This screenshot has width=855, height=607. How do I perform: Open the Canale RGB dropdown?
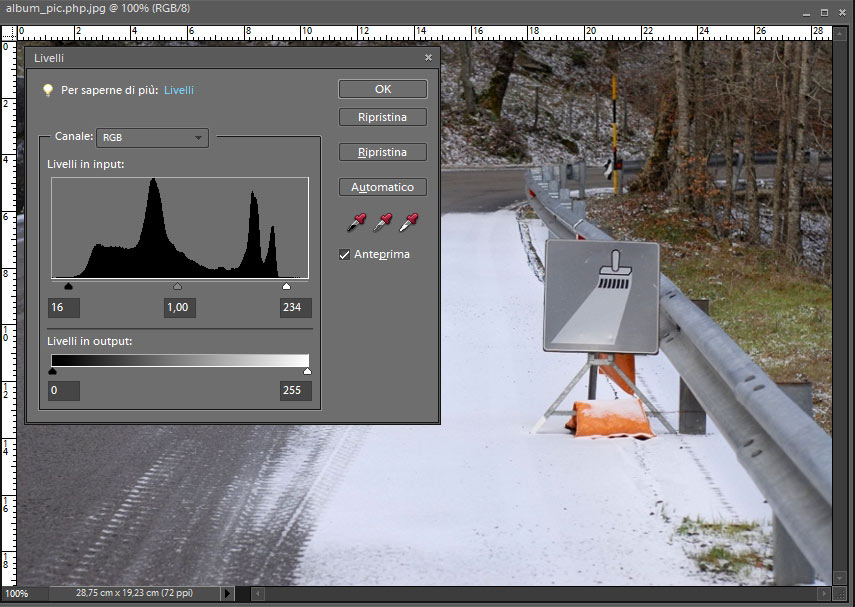click(x=152, y=137)
